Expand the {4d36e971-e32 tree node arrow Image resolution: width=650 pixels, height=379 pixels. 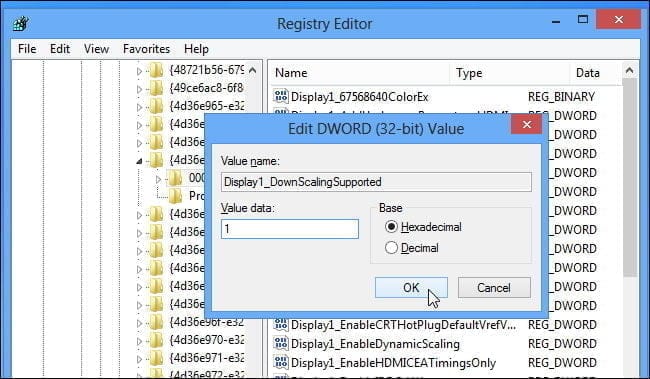[x=139, y=359]
